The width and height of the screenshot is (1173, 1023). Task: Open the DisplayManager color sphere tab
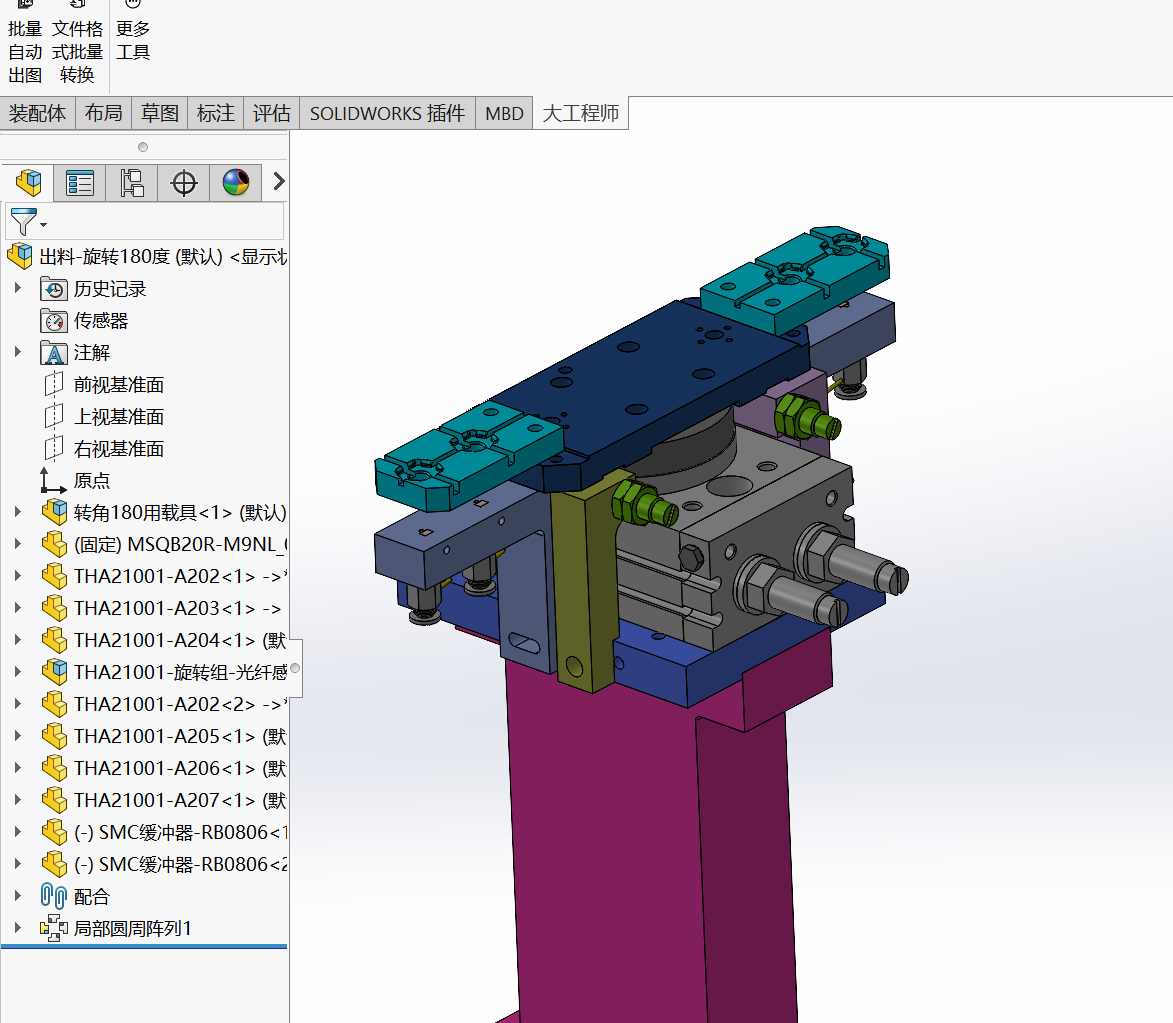(x=236, y=183)
